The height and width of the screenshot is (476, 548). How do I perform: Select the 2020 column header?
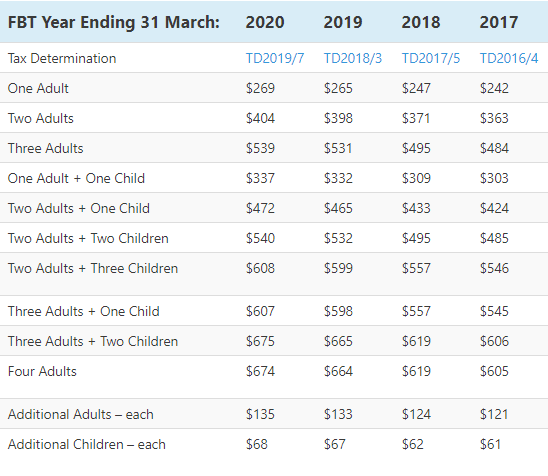[265, 22]
